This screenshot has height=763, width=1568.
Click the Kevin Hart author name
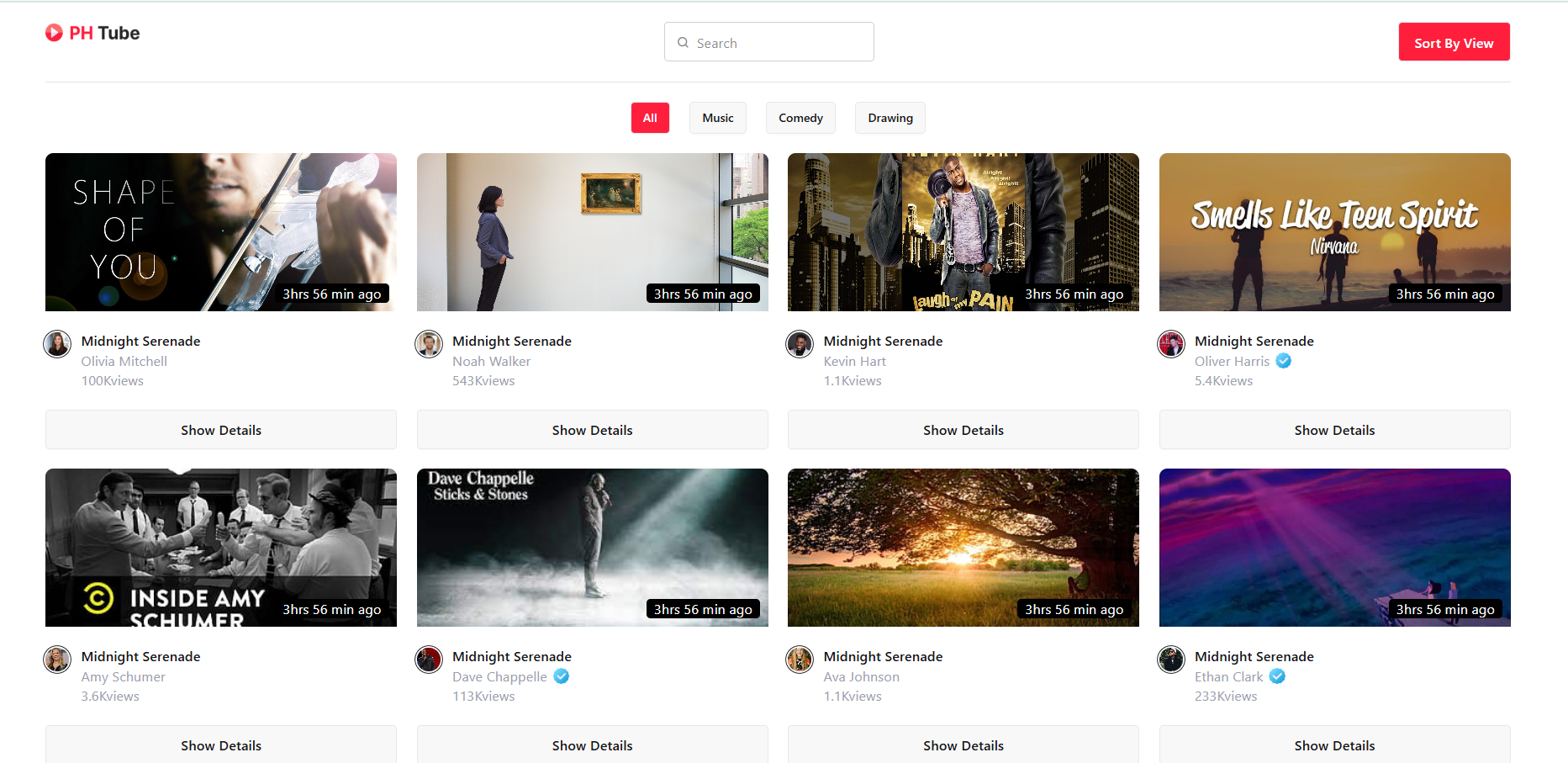855,361
